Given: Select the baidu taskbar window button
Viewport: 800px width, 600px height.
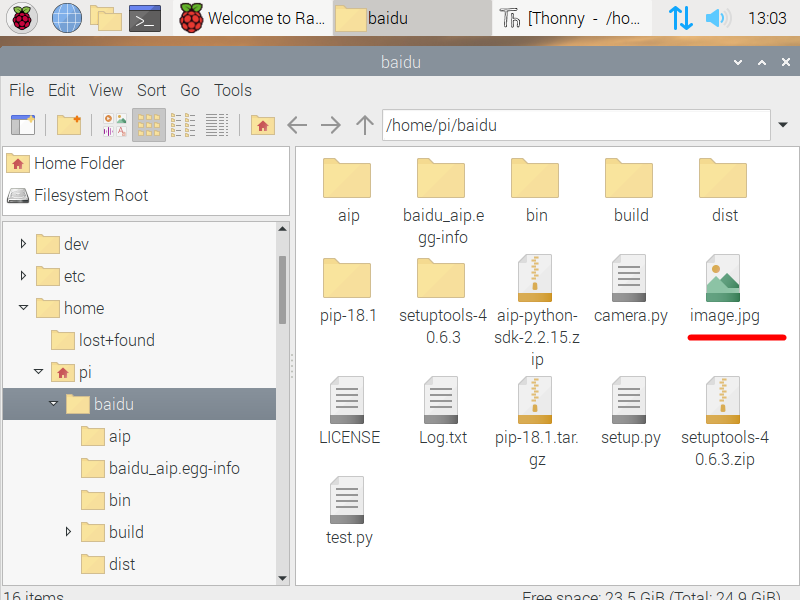Looking at the screenshot, I should point(412,18).
